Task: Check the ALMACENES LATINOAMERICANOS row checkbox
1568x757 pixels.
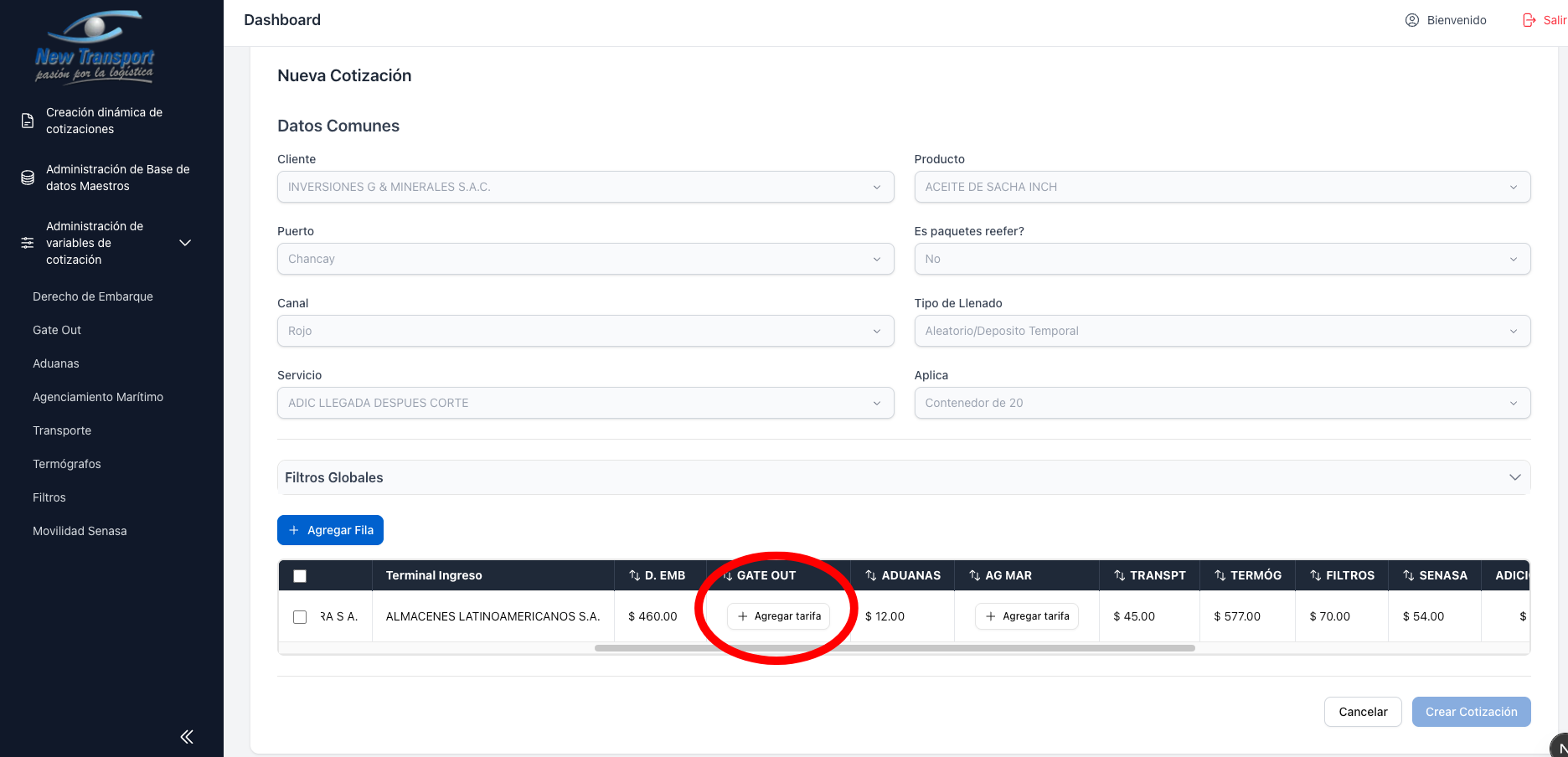Action: pyautogui.click(x=300, y=617)
